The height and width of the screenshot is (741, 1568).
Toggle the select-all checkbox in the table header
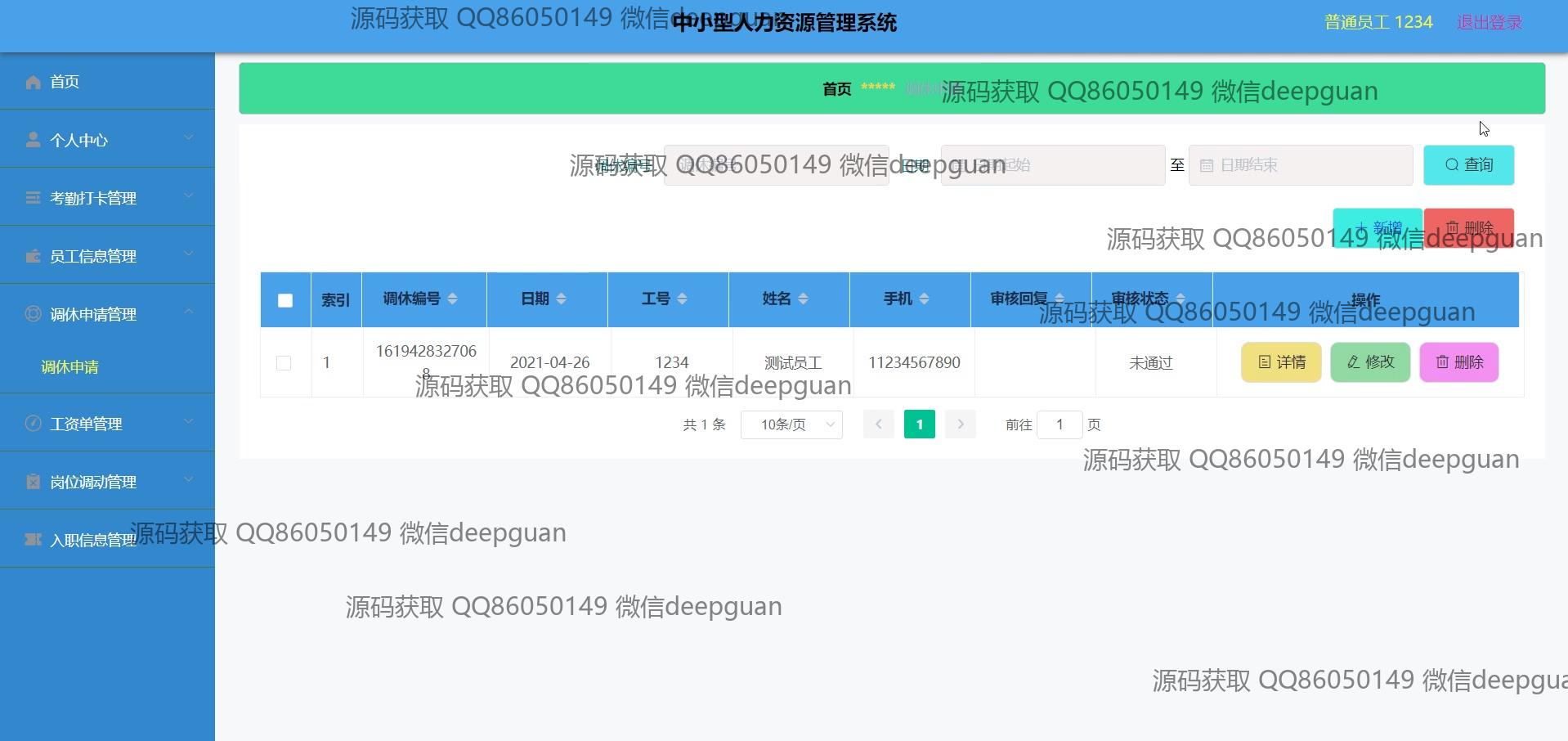click(x=285, y=300)
